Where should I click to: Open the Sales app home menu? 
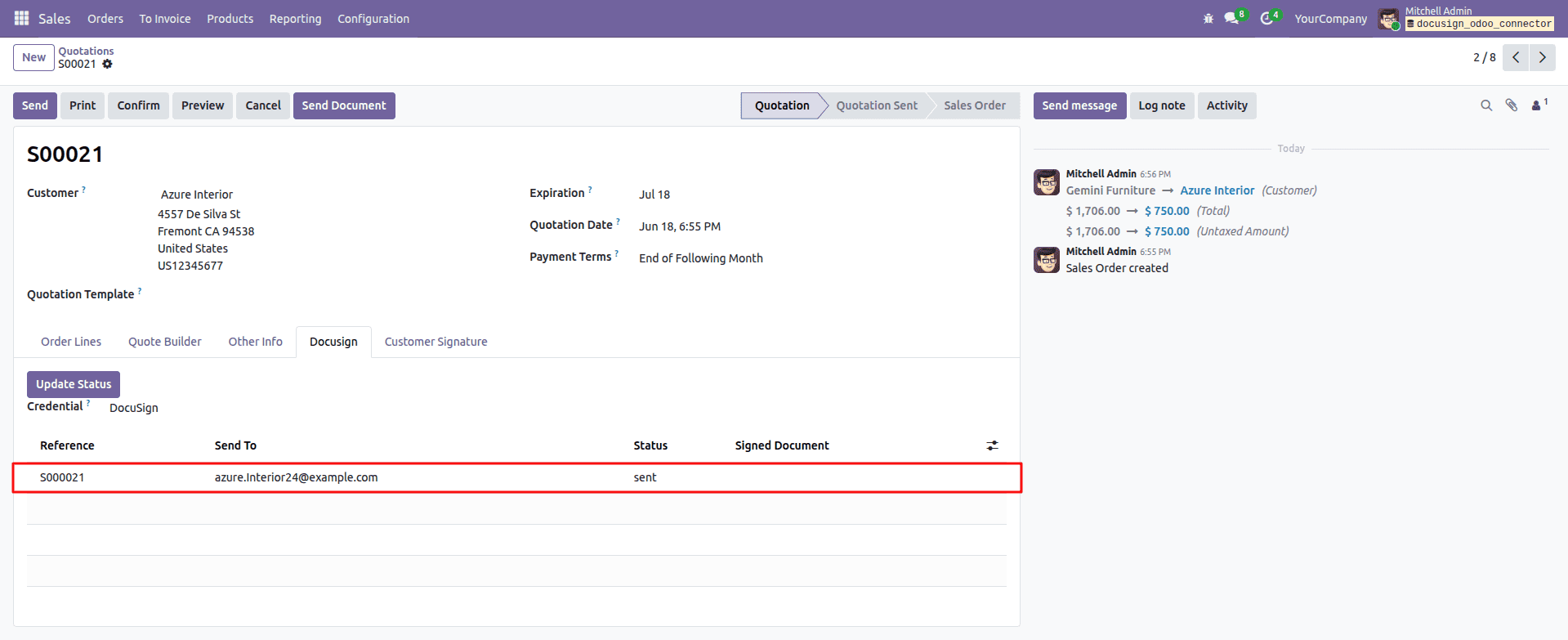click(54, 18)
